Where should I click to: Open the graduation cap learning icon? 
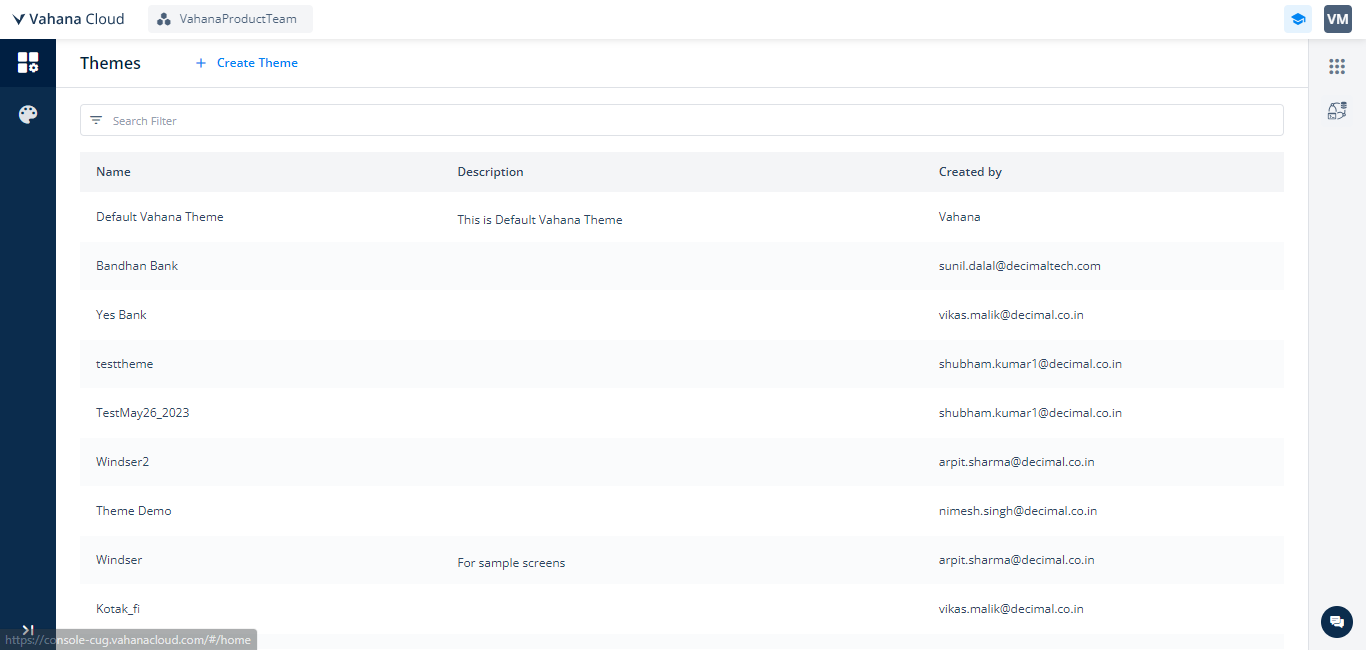pos(1298,19)
